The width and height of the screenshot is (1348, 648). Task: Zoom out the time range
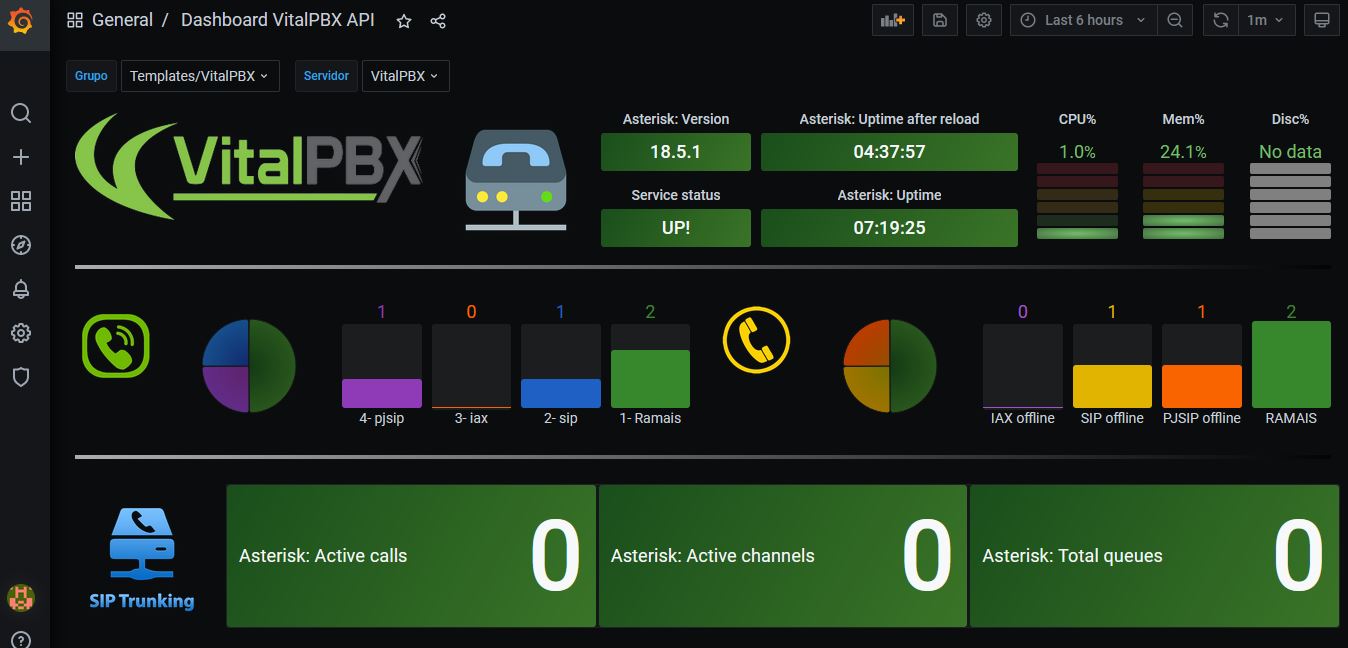[1175, 20]
